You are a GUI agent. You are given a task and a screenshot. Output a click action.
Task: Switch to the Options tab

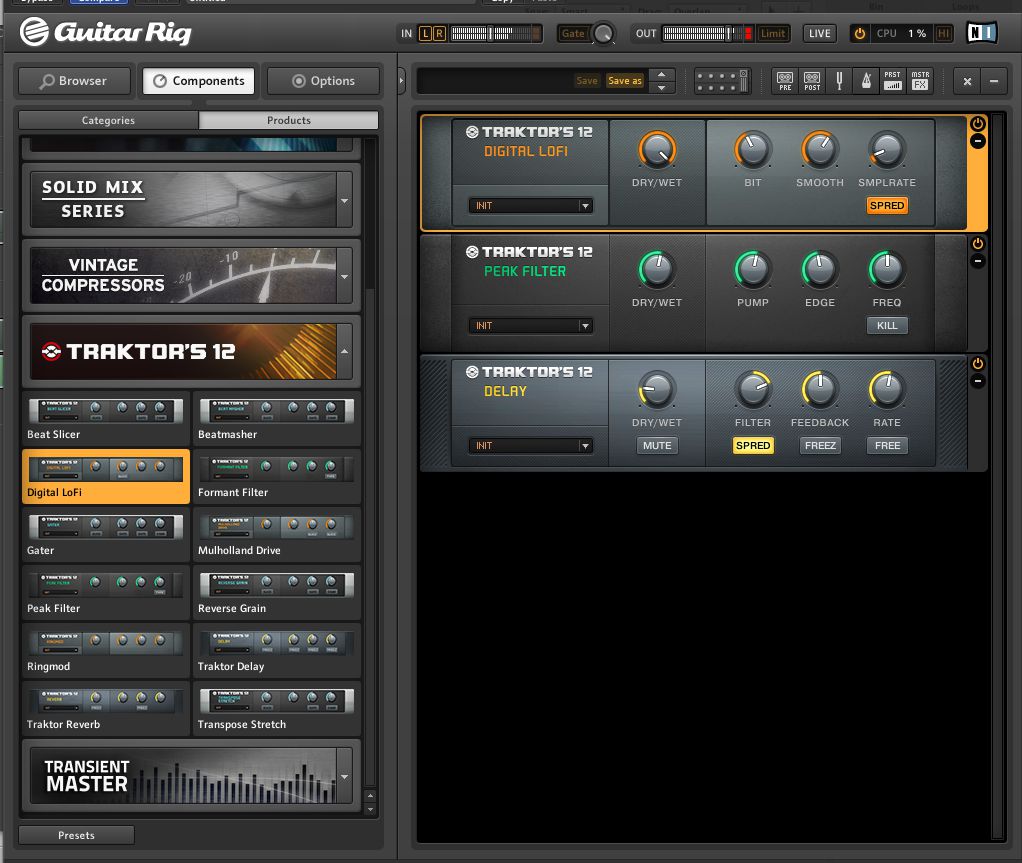click(x=323, y=81)
